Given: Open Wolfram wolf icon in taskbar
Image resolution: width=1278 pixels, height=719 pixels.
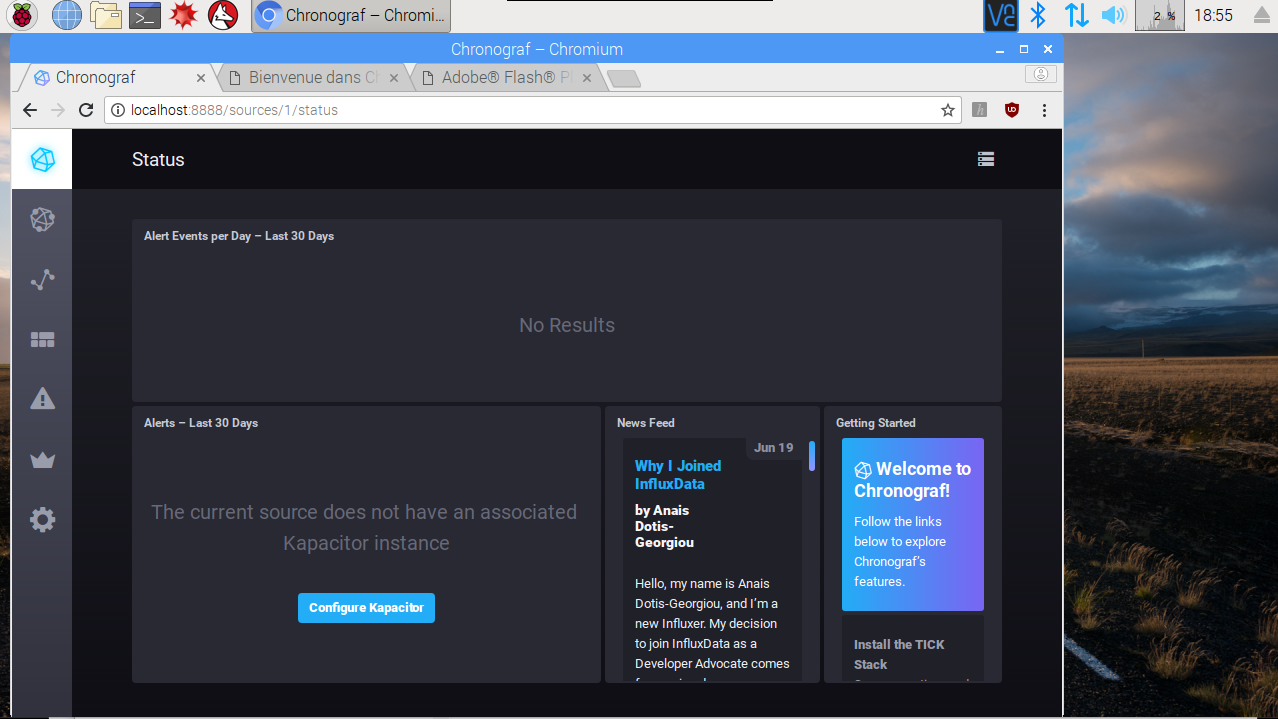Looking at the screenshot, I should (x=223, y=15).
